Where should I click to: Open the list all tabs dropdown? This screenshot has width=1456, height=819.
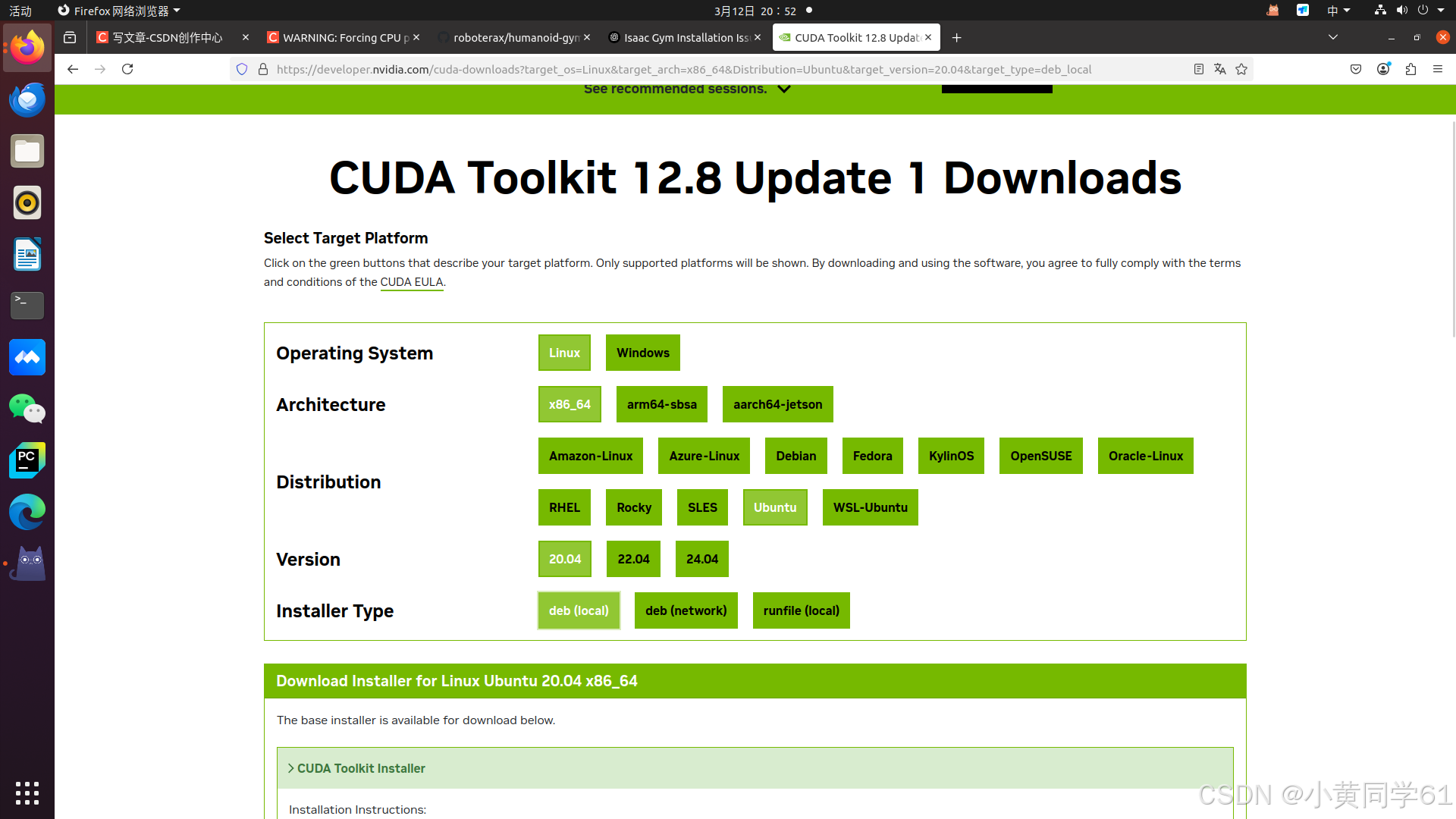tap(1333, 37)
